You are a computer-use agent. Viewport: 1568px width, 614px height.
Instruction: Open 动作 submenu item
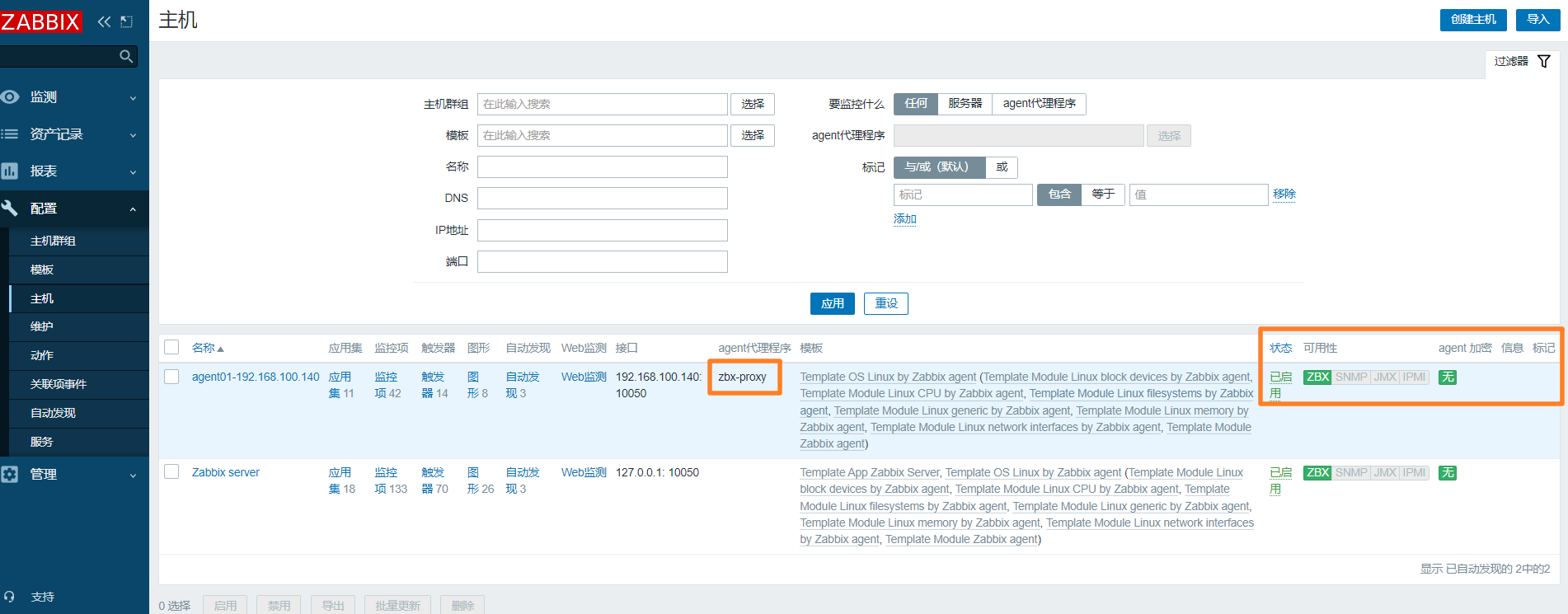point(42,355)
